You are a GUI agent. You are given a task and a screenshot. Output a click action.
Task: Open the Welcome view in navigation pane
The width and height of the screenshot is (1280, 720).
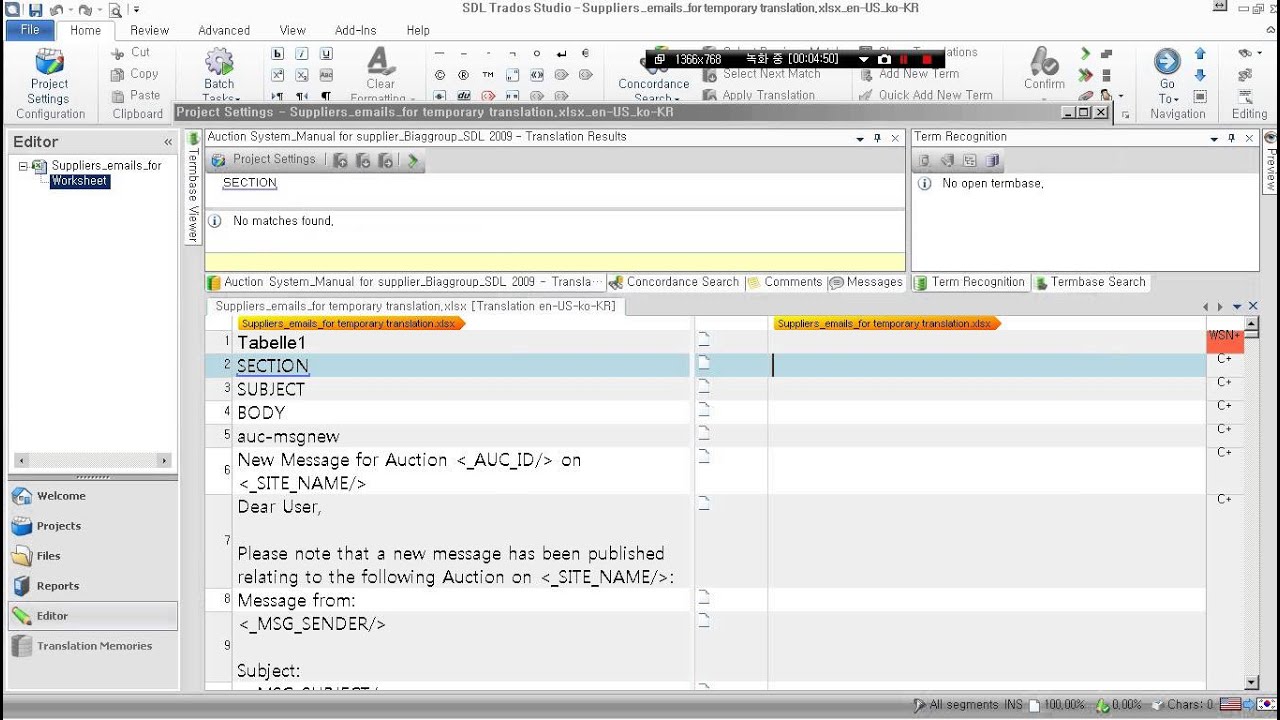click(93, 496)
